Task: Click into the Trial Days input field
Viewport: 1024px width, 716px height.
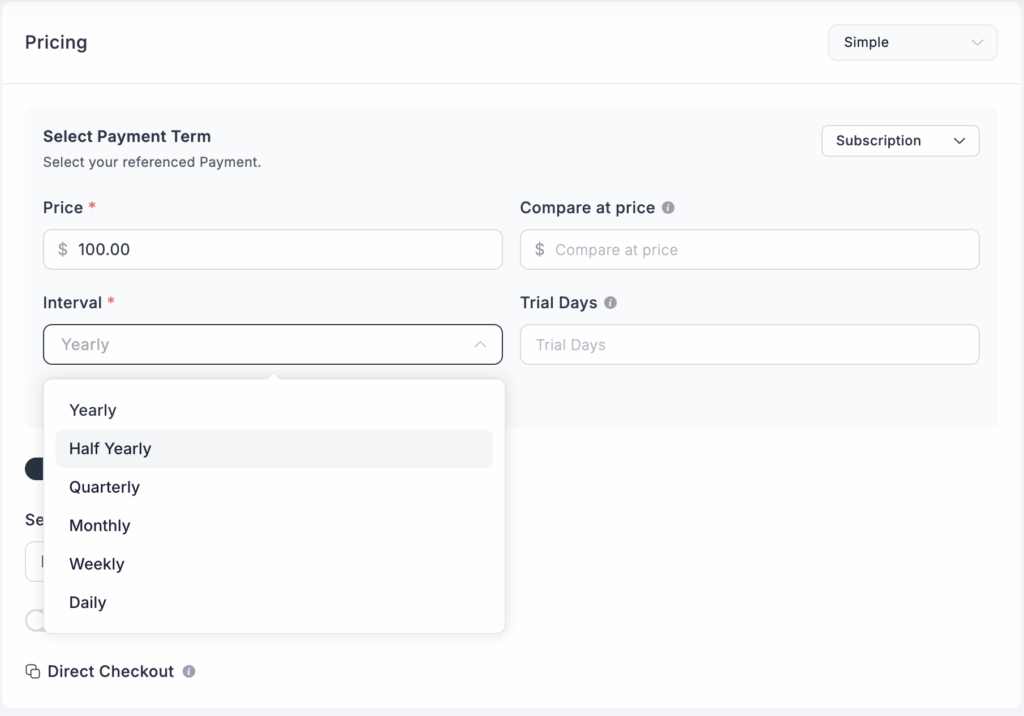Action: (x=750, y=345)
